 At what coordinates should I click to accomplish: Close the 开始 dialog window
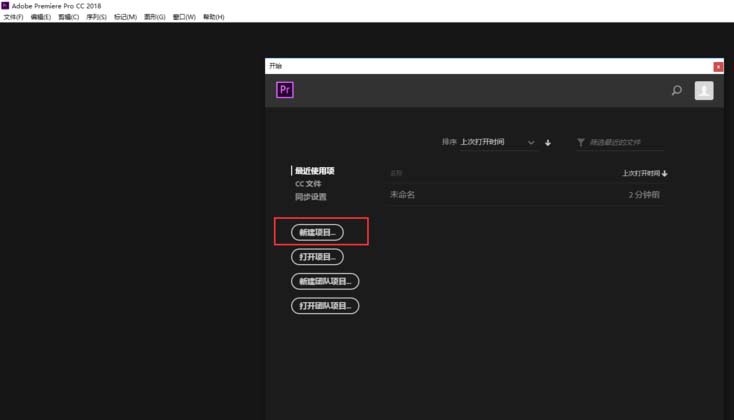click(x=718, y=66)
